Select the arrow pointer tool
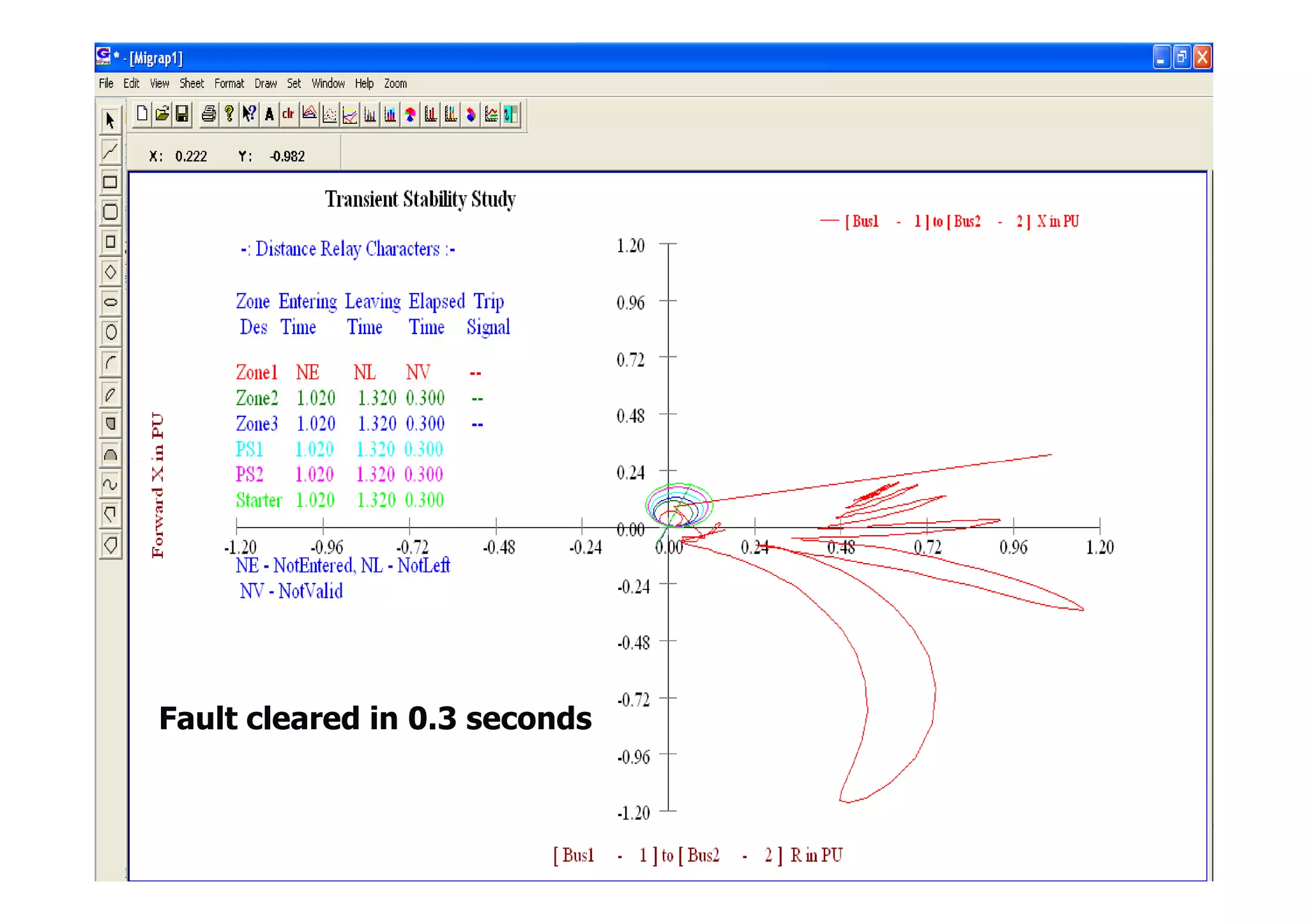This screenshot has height=924, width=1308. point(110,119)
